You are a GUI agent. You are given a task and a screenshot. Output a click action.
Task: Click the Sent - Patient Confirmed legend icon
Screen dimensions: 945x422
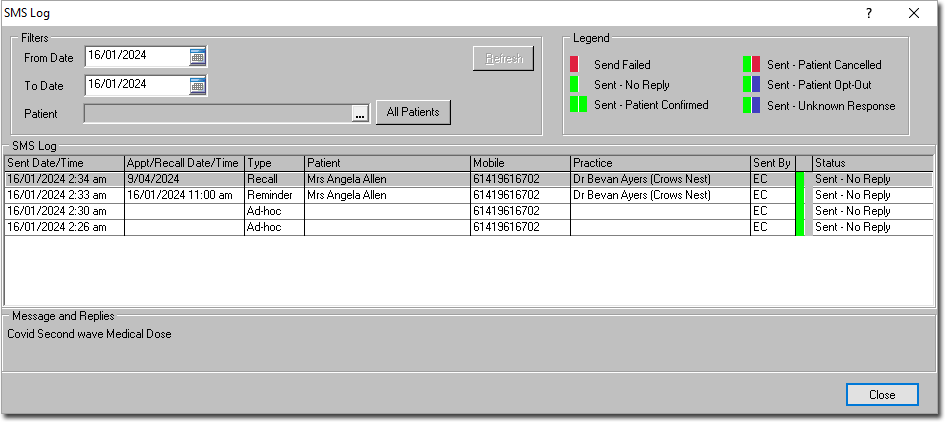[578, 105]
